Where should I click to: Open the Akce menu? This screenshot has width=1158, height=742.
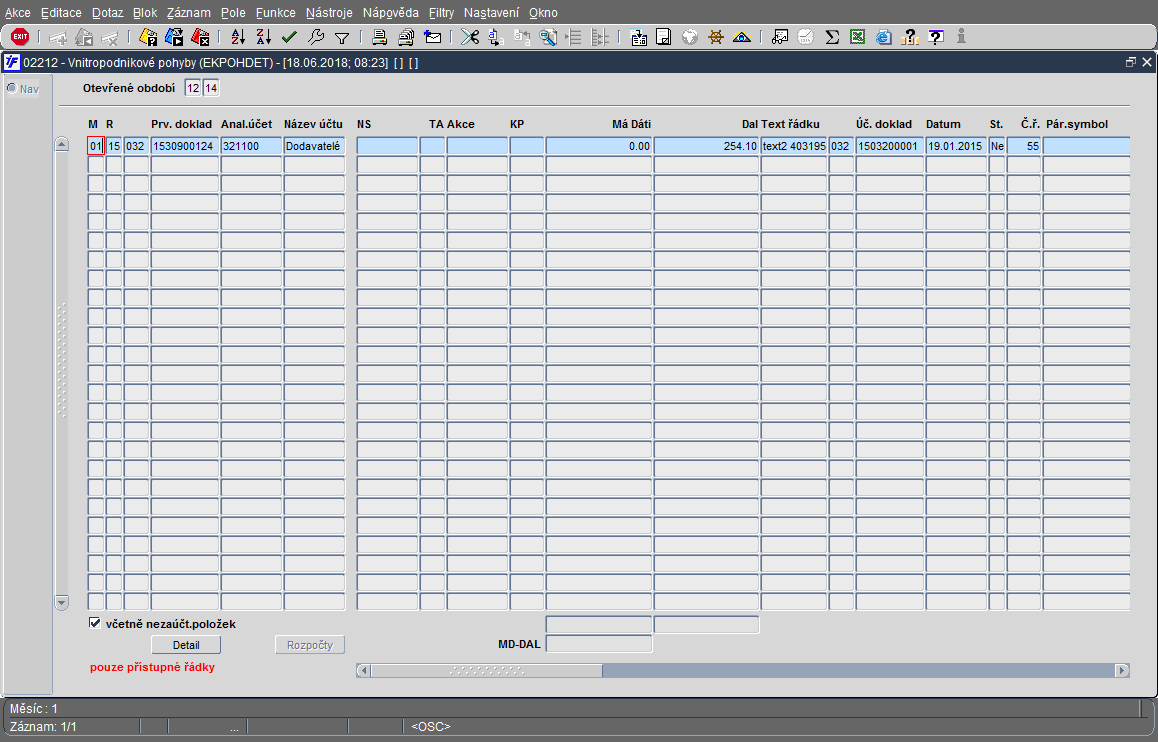(18, 13)
